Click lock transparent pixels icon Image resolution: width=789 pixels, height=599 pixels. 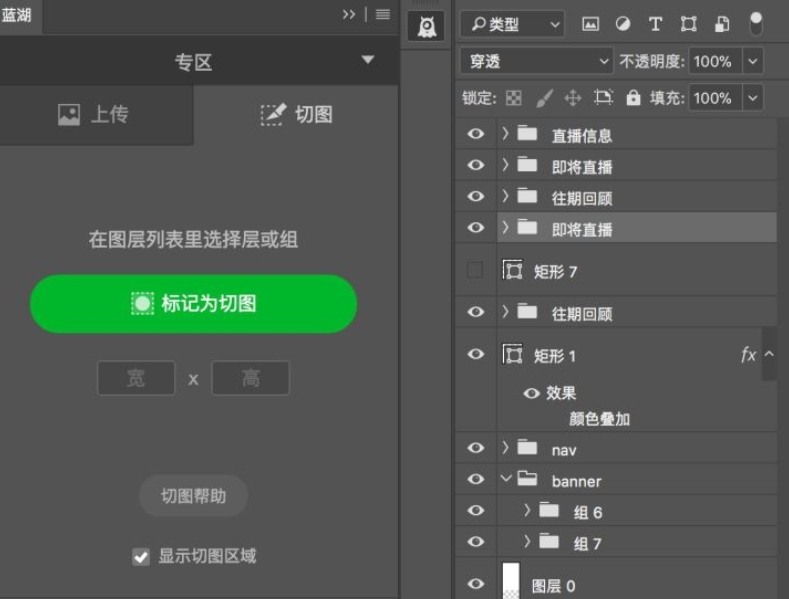point(514,98)
